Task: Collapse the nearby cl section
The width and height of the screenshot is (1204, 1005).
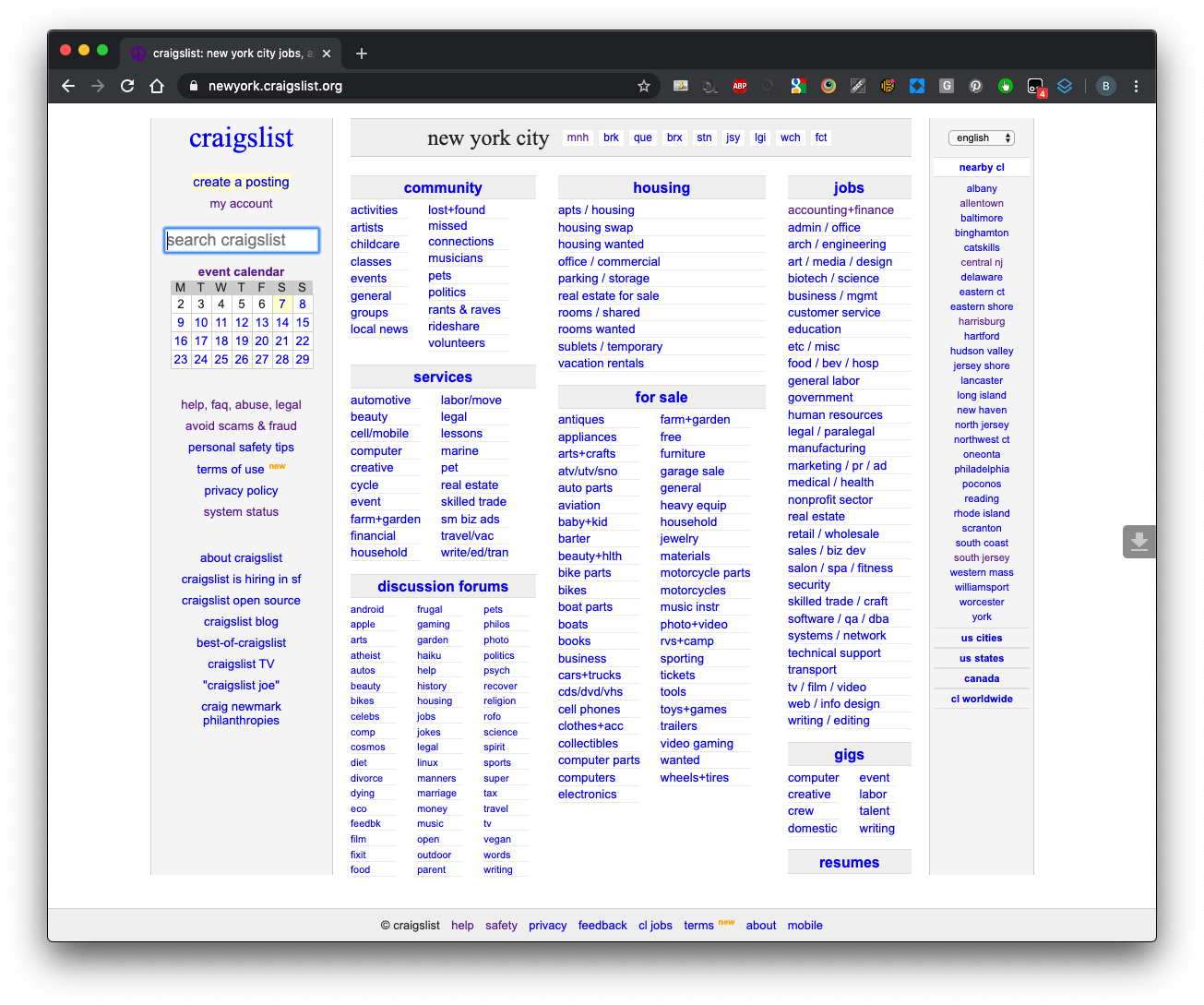Action: click(x=982, y=167)
